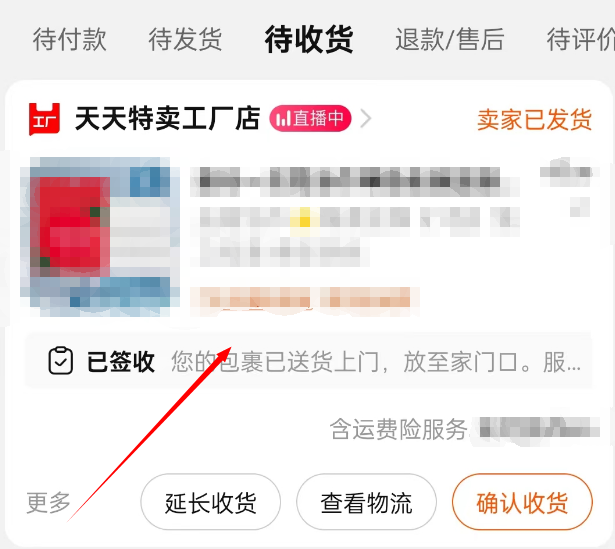Viewport: 615px width, 549px height.
Task: Switch to 待发货 tab
Action: tap(185, 39)
